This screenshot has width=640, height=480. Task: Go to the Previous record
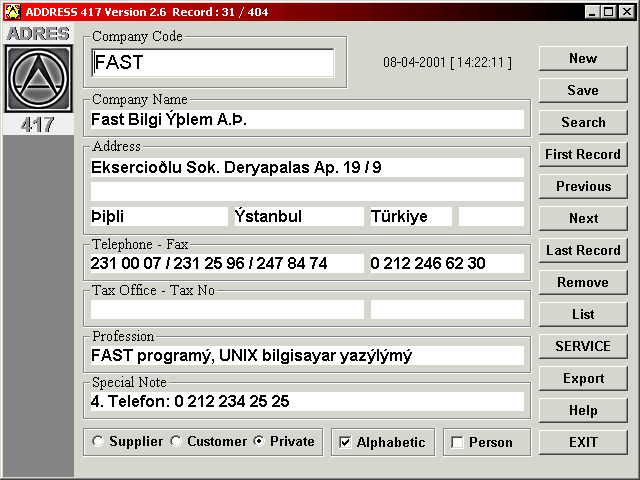click(583, 186)
